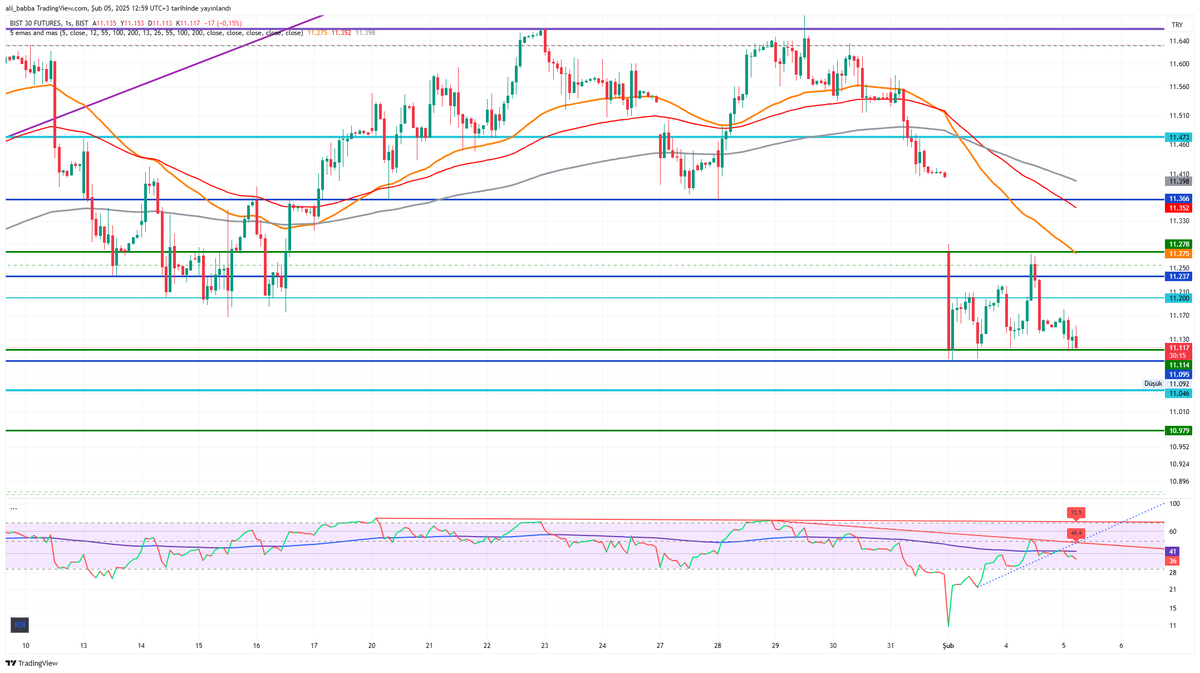
Task: Click the blue 11.366 price level label
Action: pos(1177,199)
